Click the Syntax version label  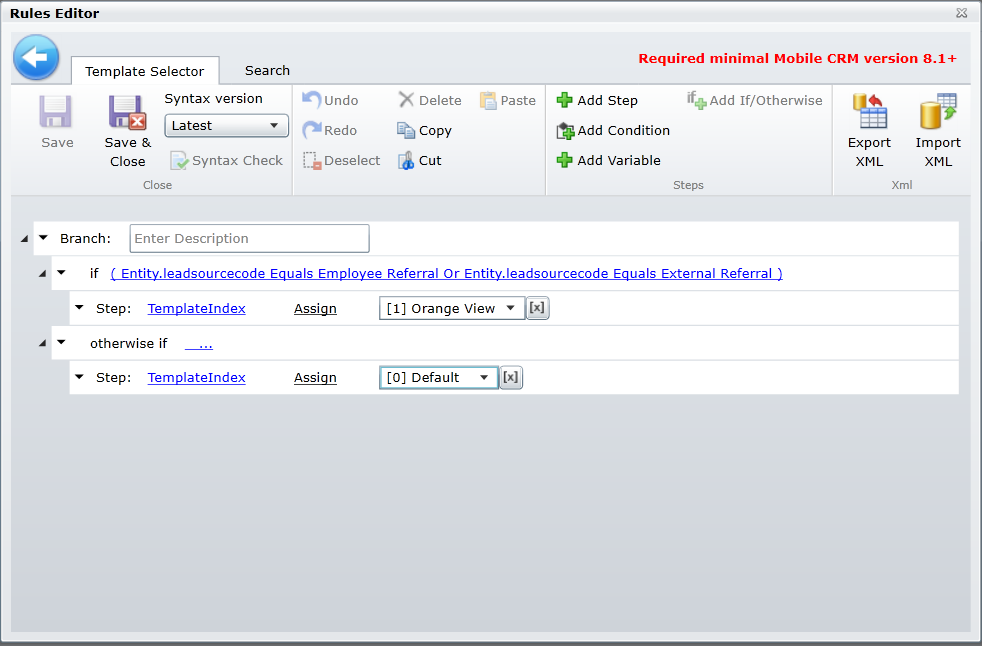pos(214,98)
